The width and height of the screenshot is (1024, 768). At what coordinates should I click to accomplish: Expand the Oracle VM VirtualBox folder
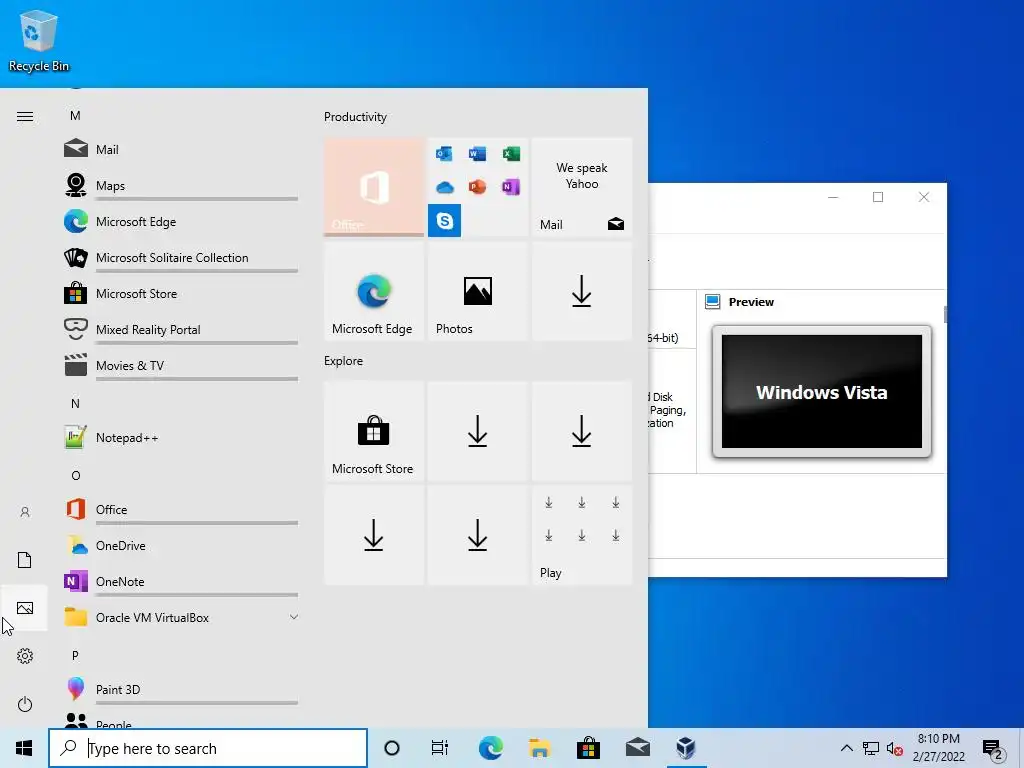[x=182, y=617]
